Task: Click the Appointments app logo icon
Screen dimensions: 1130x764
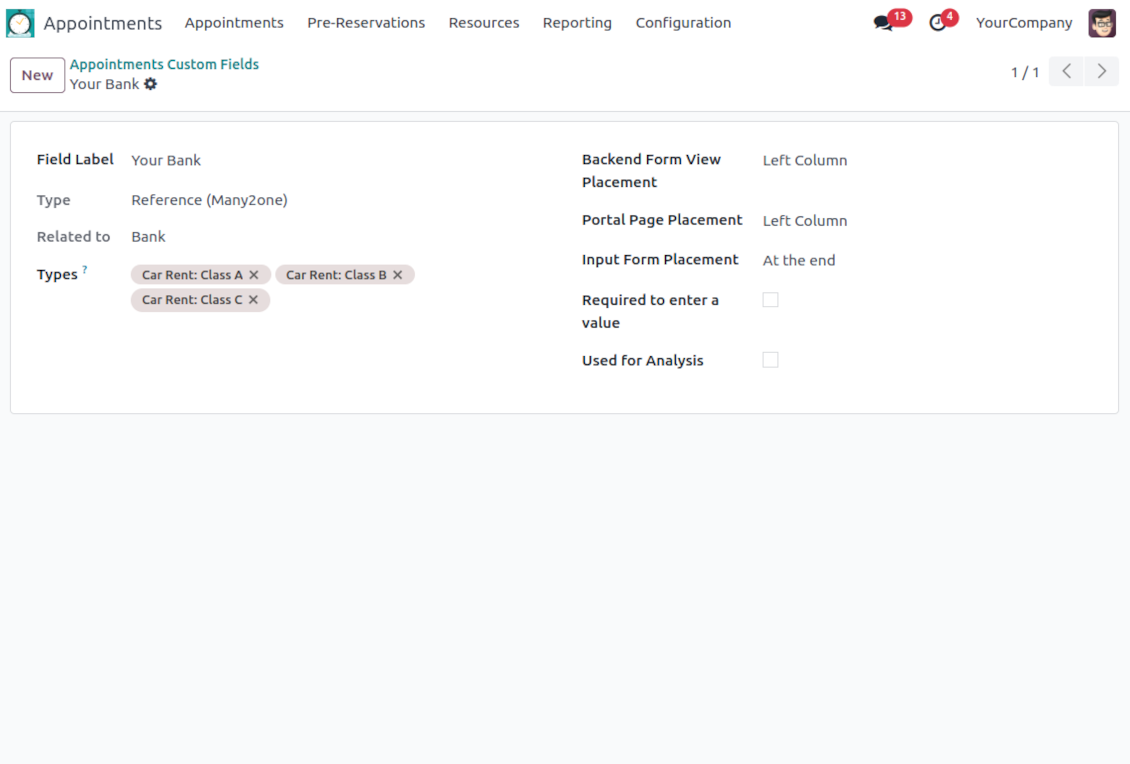Action: click(20, 23)
